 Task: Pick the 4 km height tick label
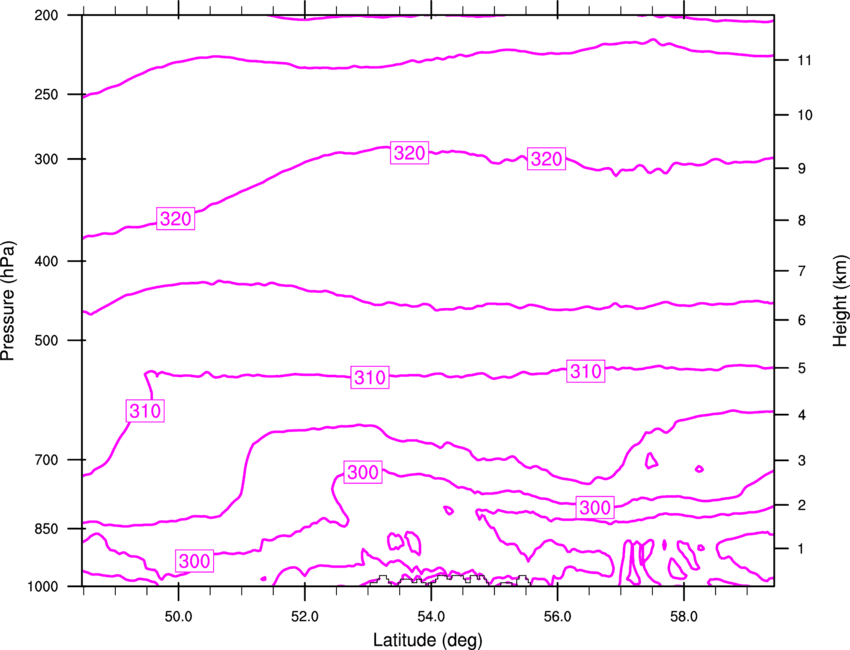802,415
